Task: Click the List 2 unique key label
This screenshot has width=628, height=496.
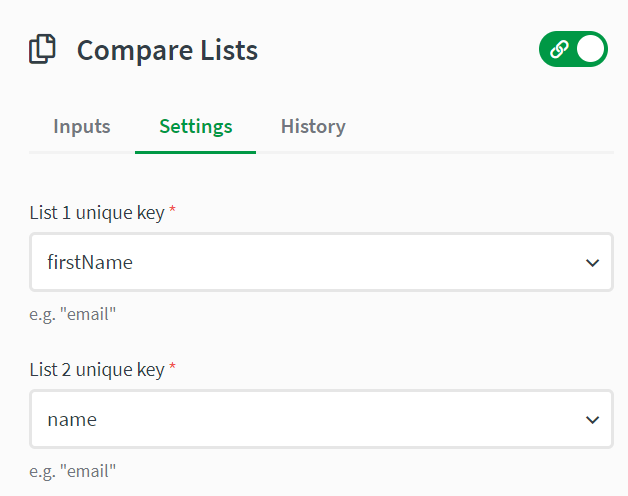Action: [97, 369]
